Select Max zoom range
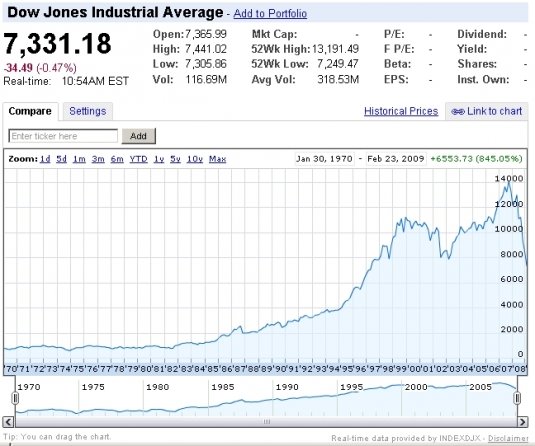Viewport: 535px width, 446px height. point(217,159)
